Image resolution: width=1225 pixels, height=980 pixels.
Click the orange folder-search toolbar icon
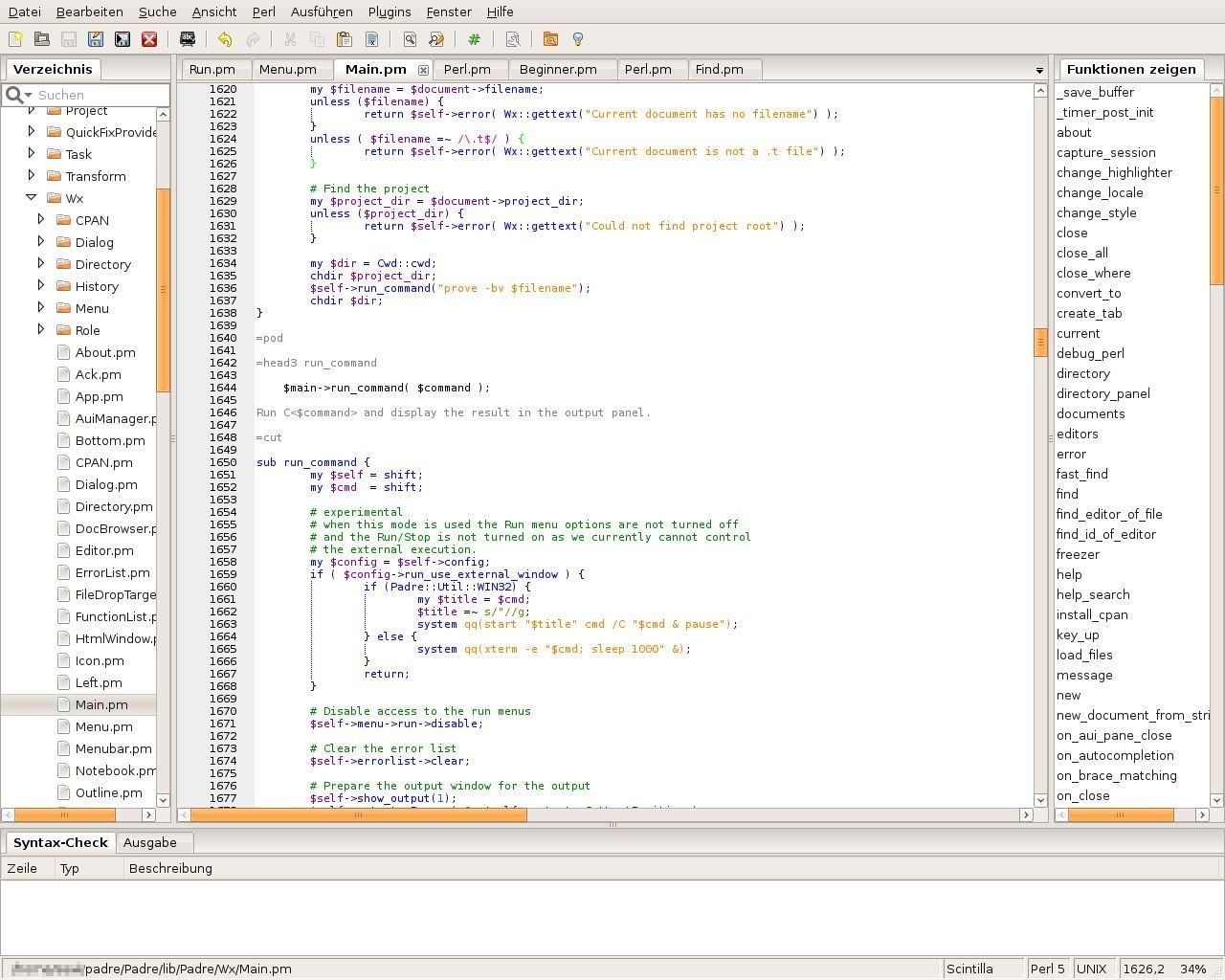(x=550, y=39)
